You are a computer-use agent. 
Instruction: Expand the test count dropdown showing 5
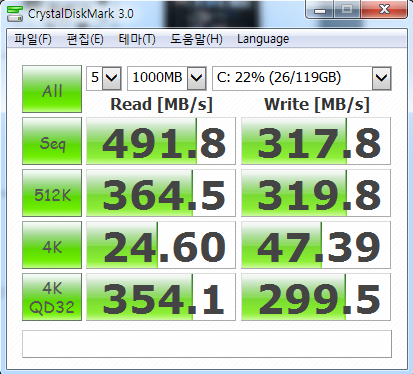coord(111,78)
